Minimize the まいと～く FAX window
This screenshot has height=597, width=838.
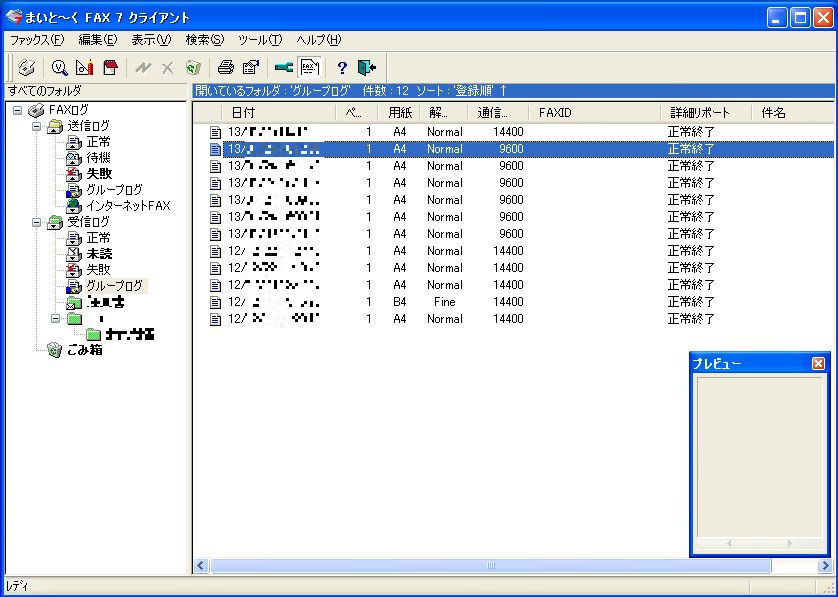pos(777,18)
